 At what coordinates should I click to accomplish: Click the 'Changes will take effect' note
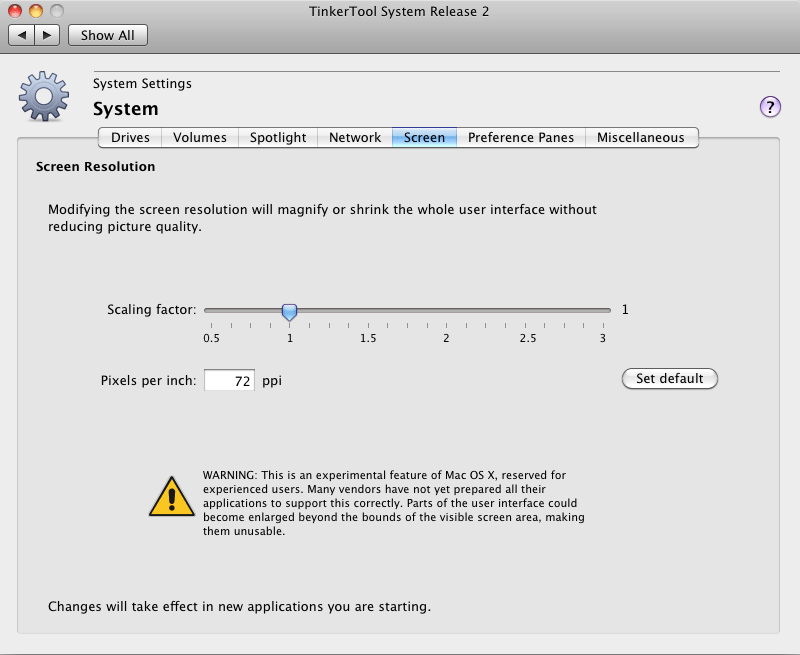[239, 607]
